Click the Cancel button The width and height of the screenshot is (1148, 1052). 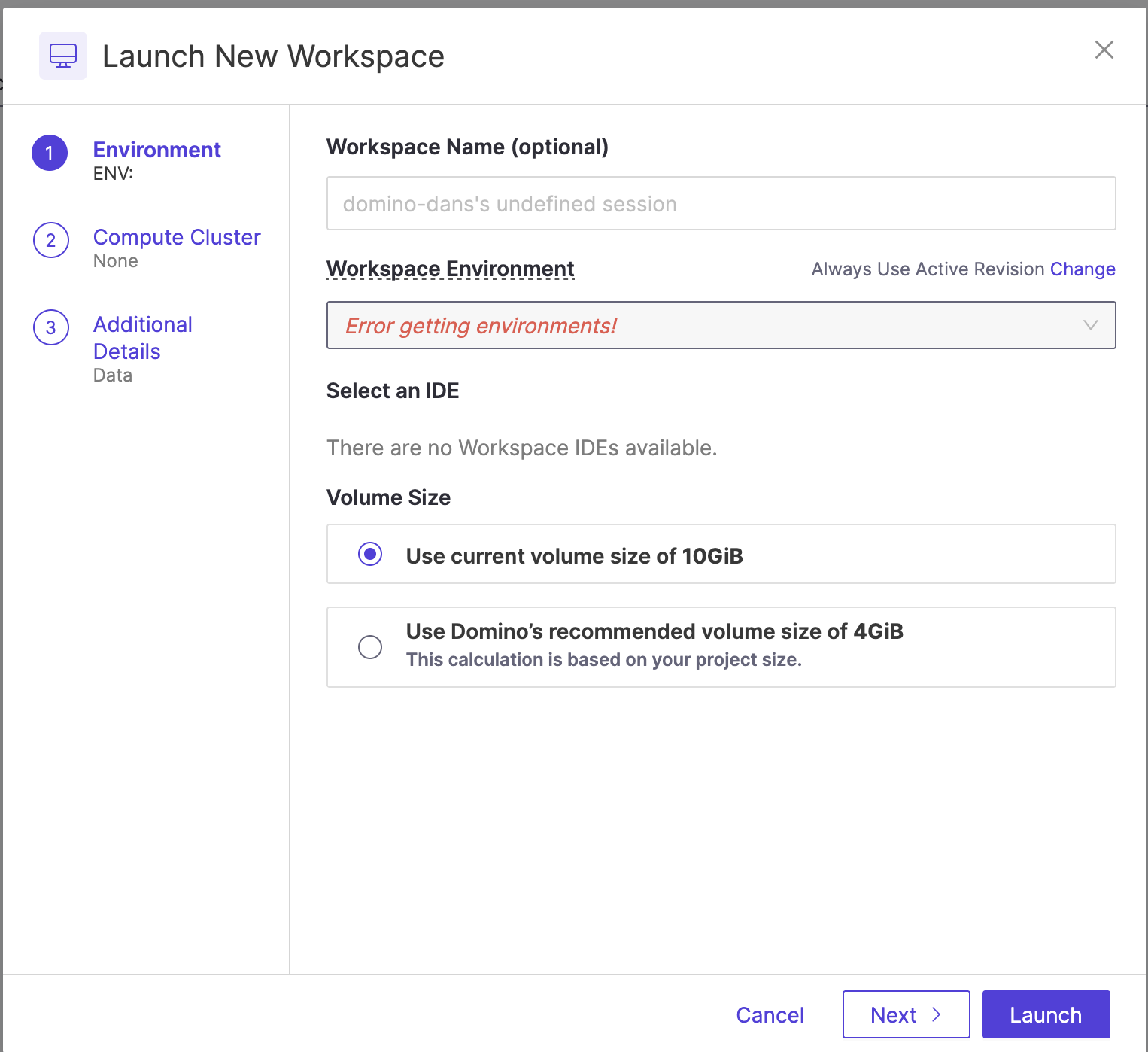(x=770, y=1015)
